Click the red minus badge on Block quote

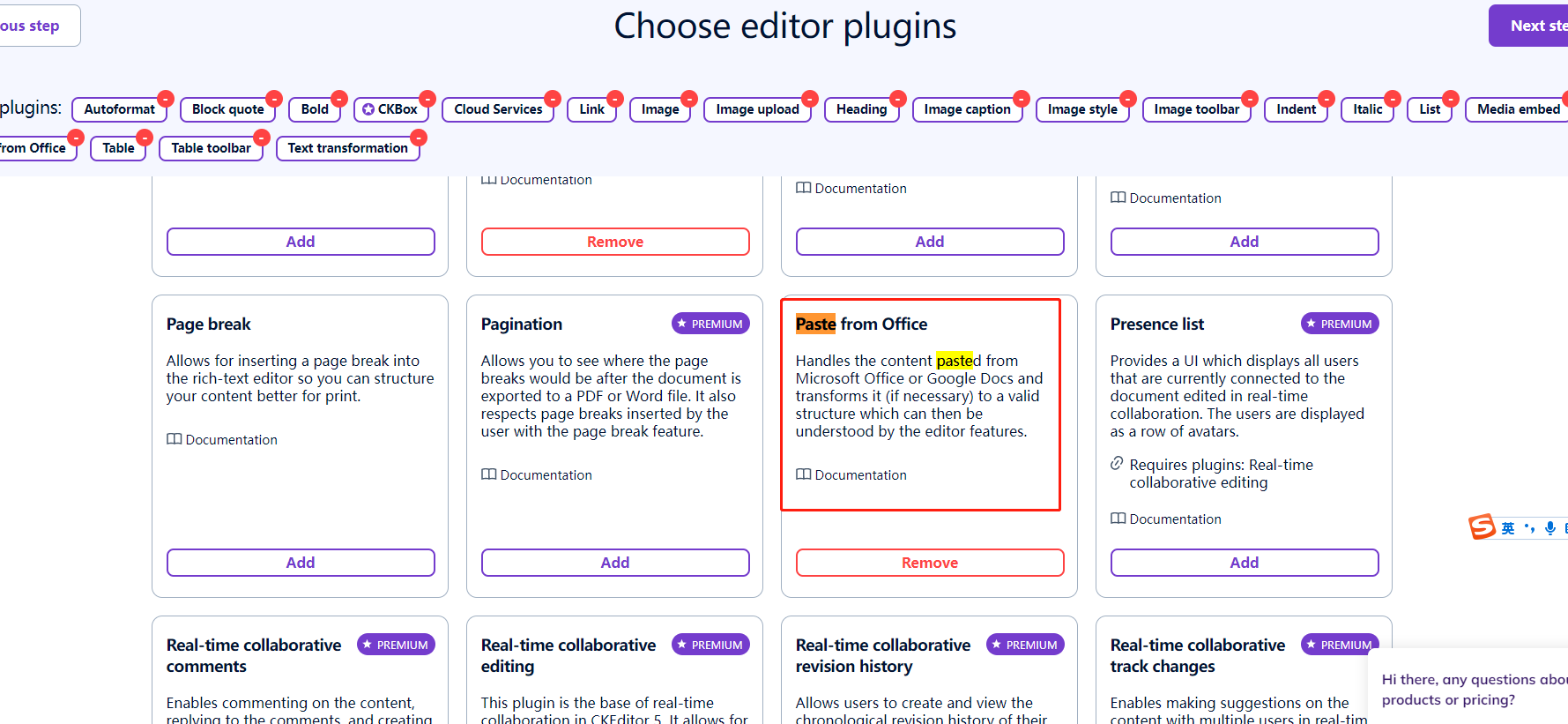pos(274,99)
